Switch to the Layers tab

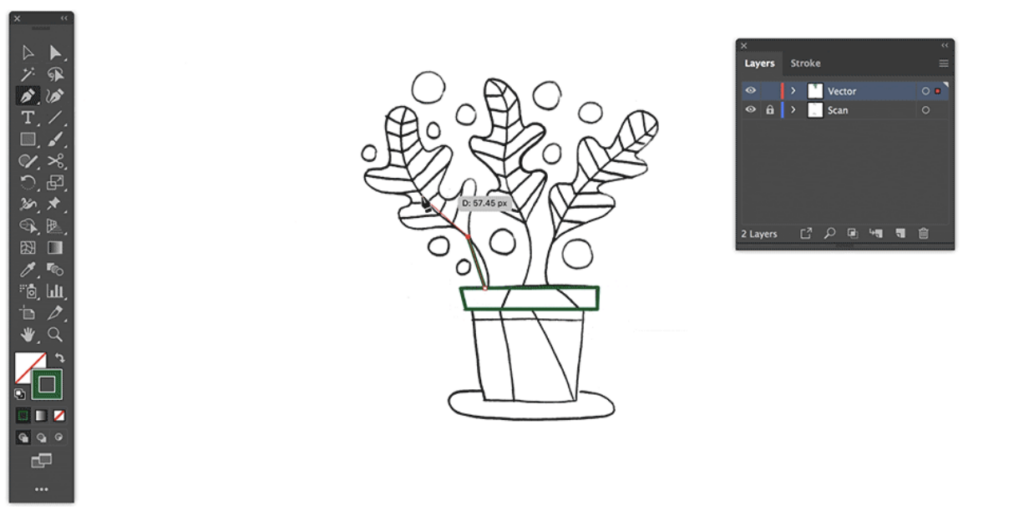click(x=759, y=64)
